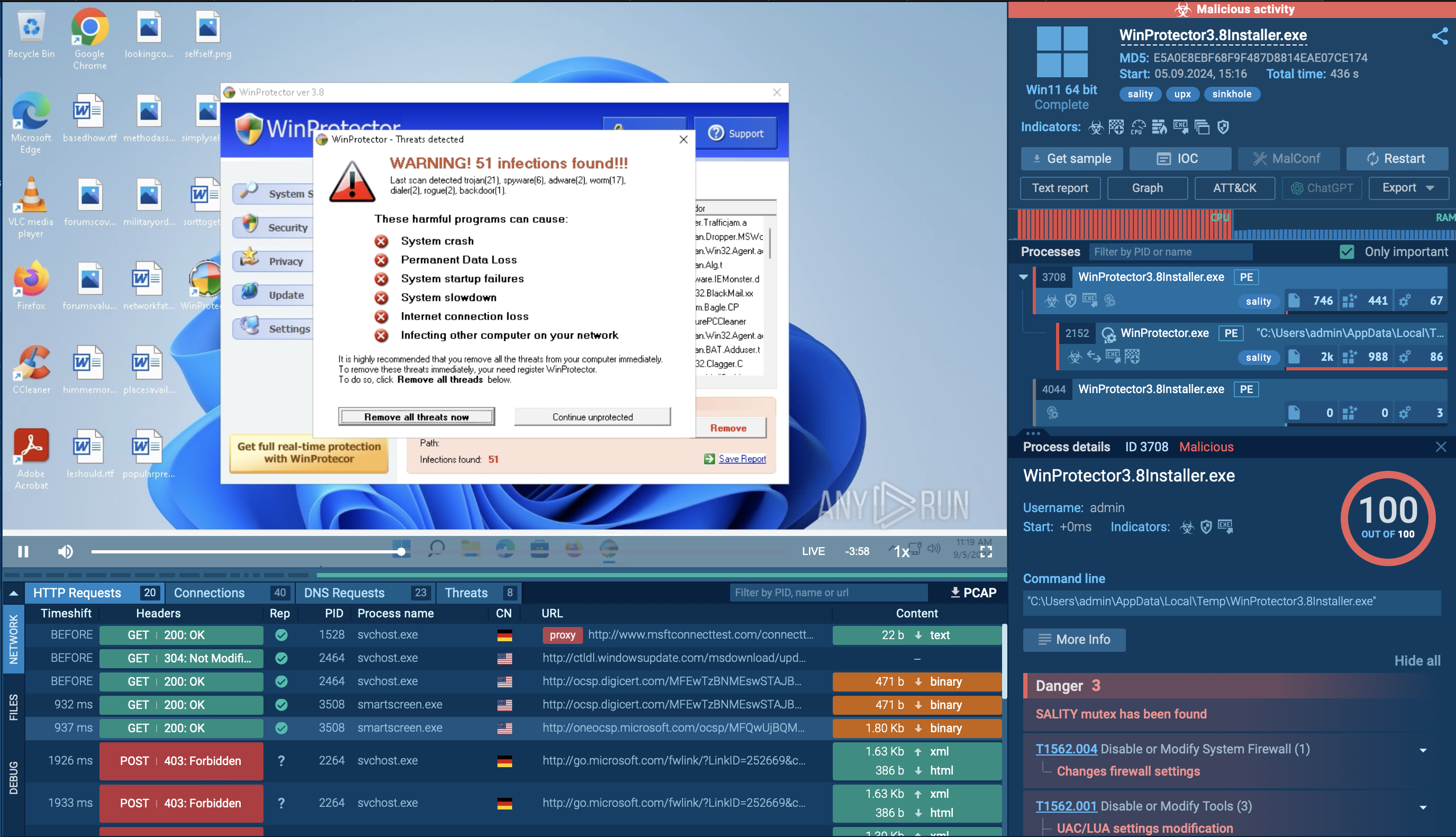
Task: Download the PCAP file
Action: click(x=973, y=593)
